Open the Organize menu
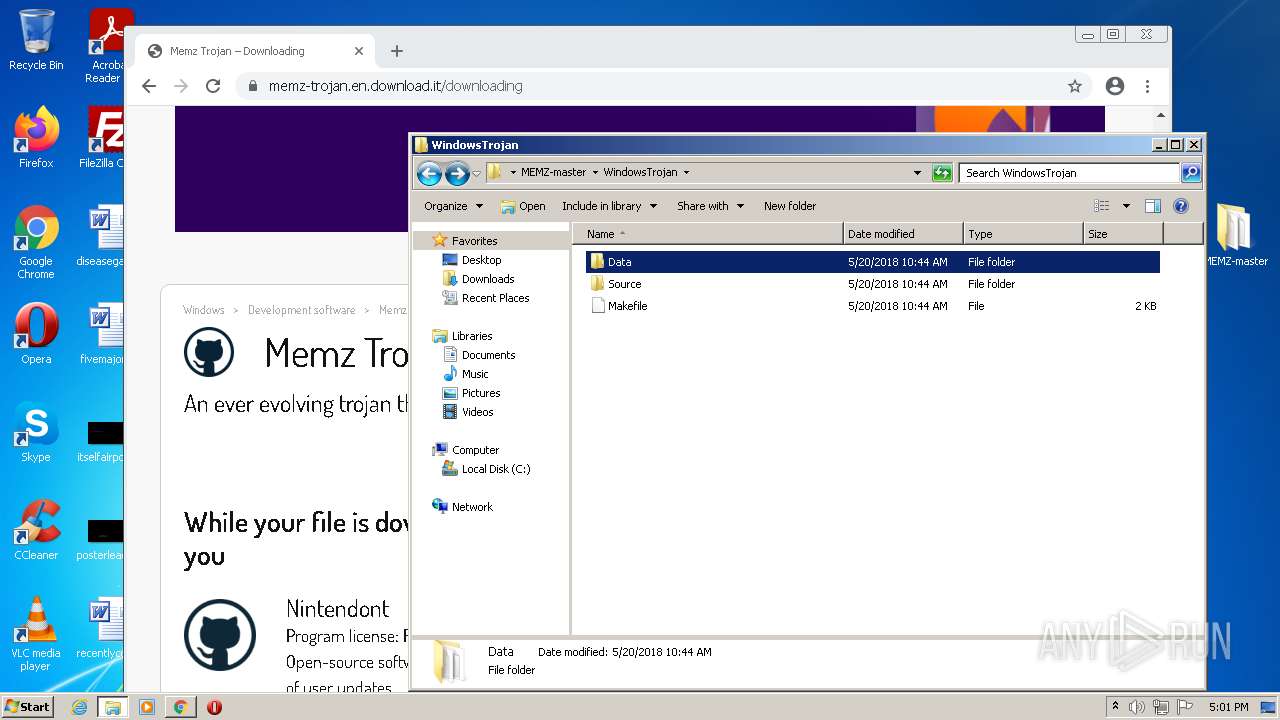The image size is (1280, 720). (x=453, y=206)
